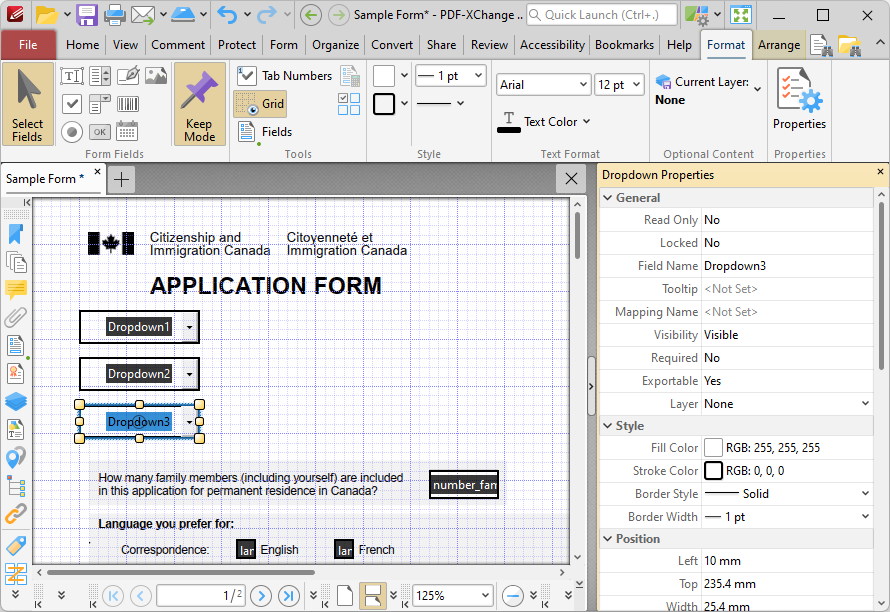Click the Stroke Color swatch in properties
Screen dimensions: 890x612
pos(713,471)
